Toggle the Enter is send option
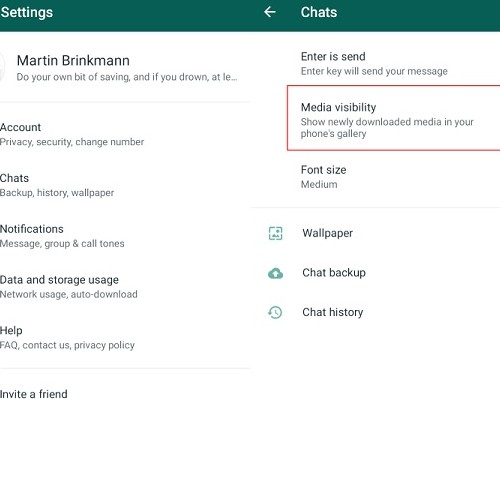 (375, 64)
